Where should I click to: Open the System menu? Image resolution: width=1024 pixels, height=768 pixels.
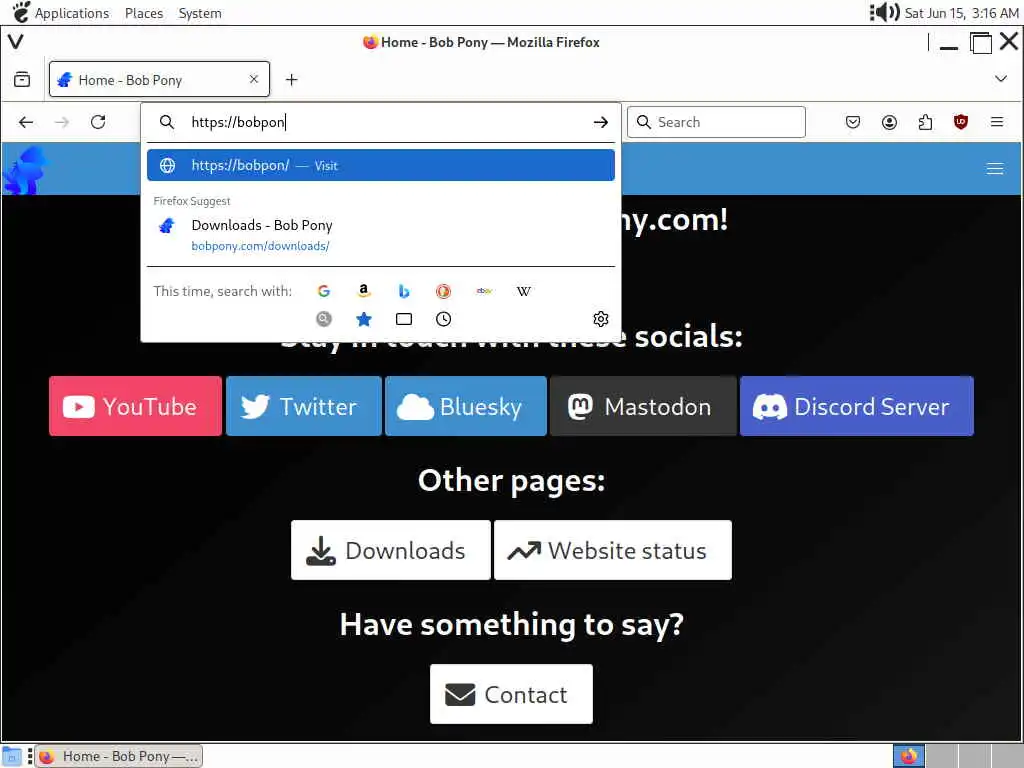coord(200,13)
